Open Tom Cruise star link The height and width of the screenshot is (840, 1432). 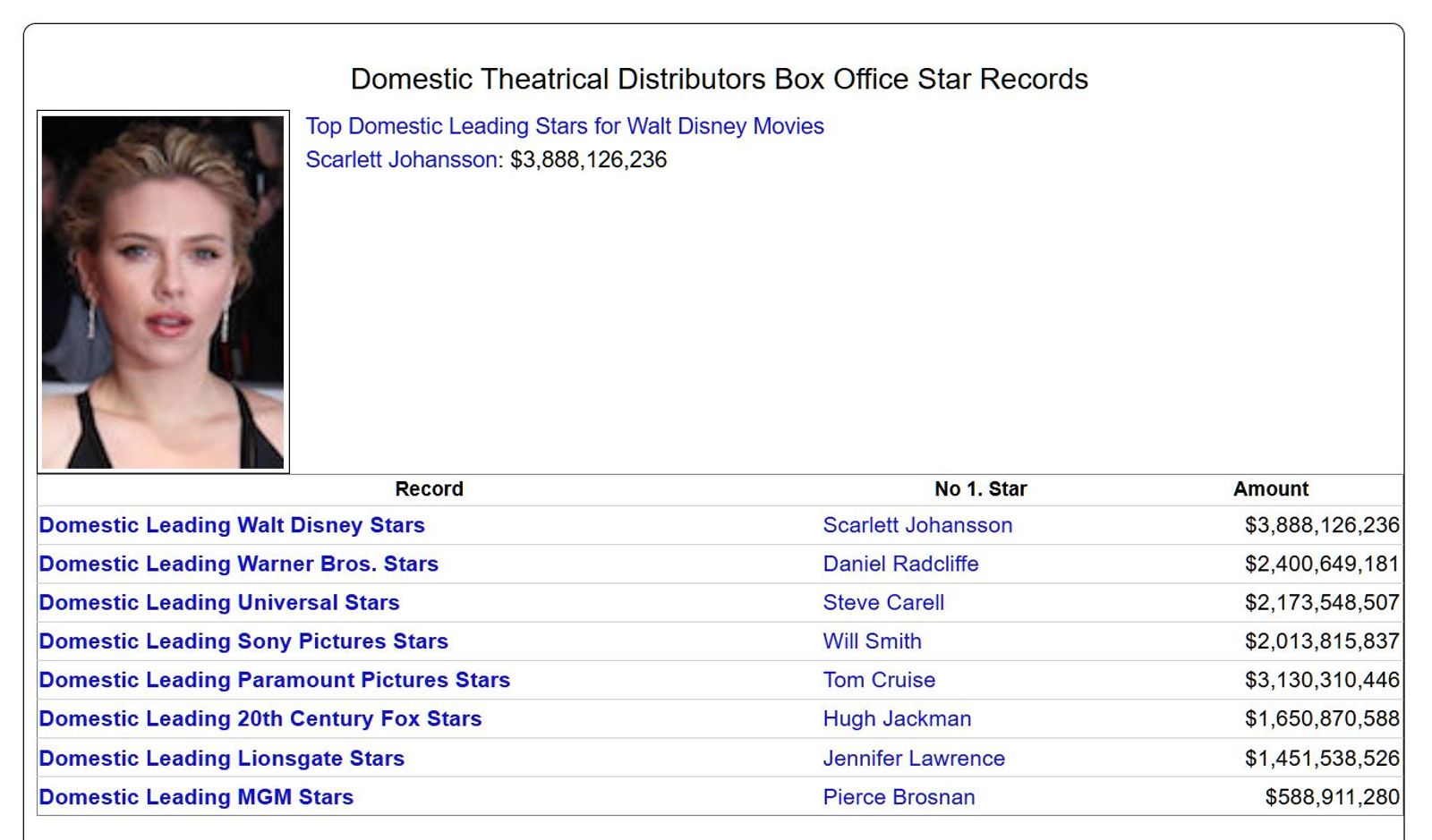tap(879, 680)
